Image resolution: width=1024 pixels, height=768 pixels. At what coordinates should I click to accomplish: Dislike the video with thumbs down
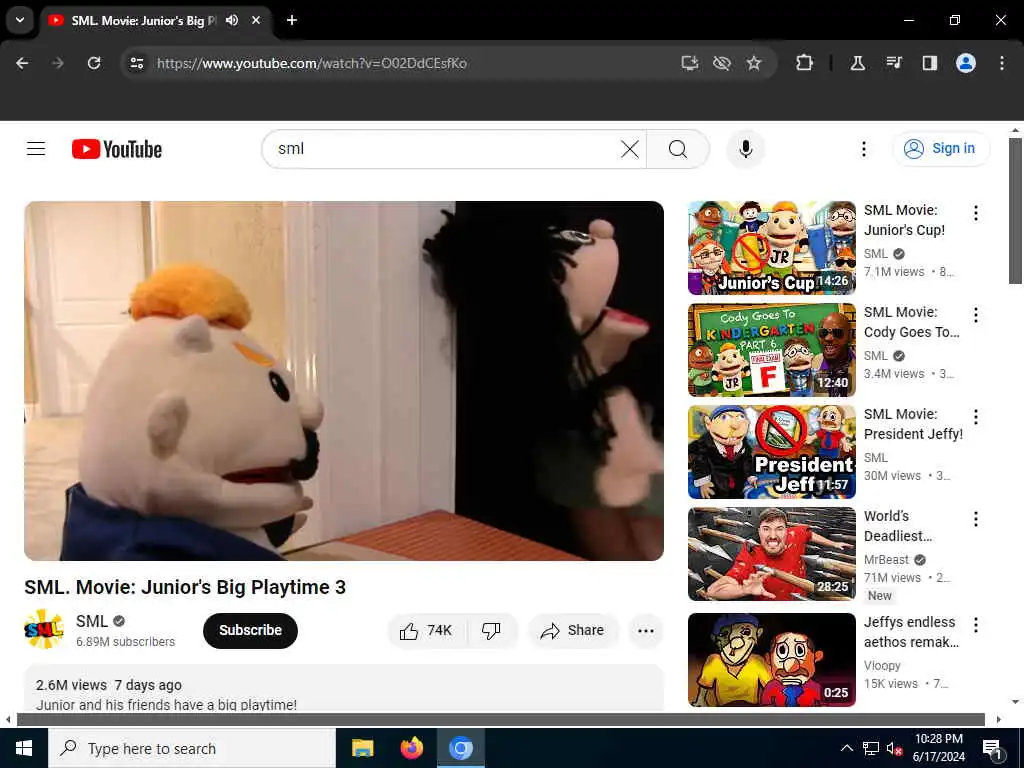pos(491,630)
